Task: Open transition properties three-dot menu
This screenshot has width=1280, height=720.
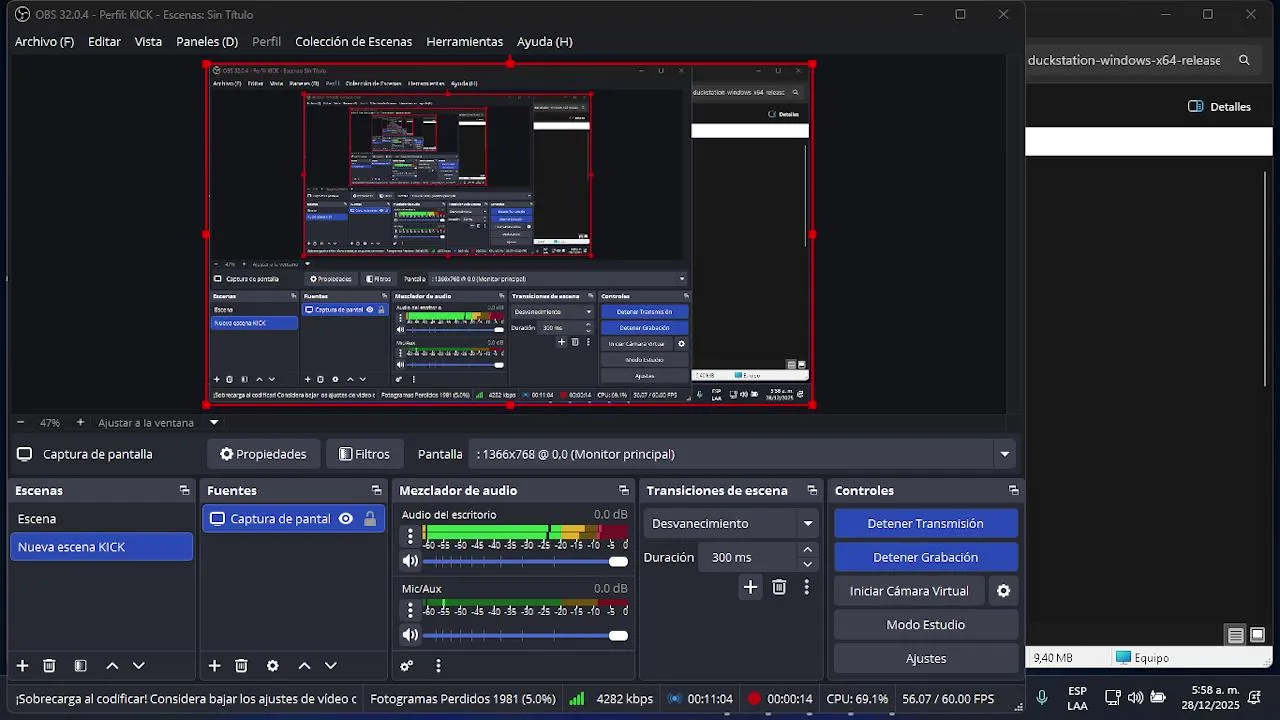Action: 806,587
